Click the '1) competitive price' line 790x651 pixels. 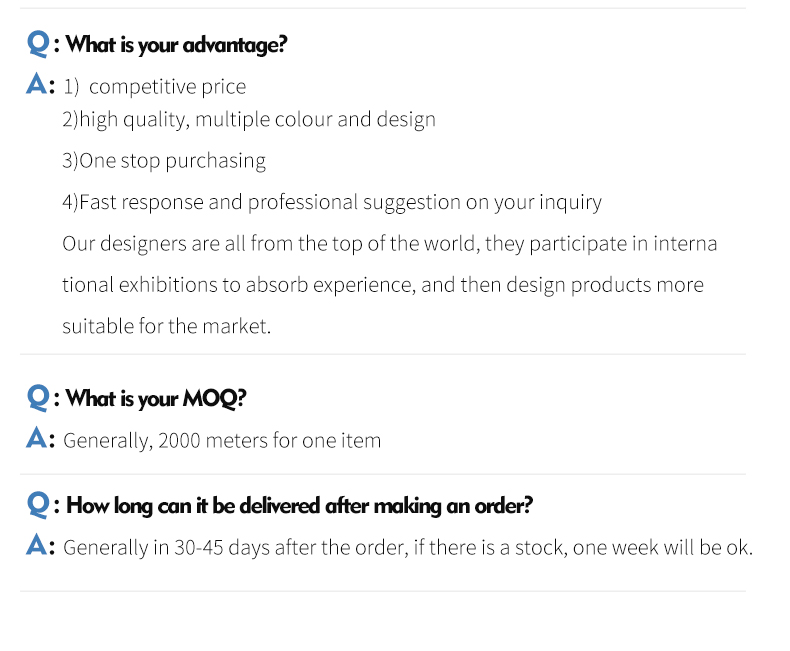tap(155, 87)
